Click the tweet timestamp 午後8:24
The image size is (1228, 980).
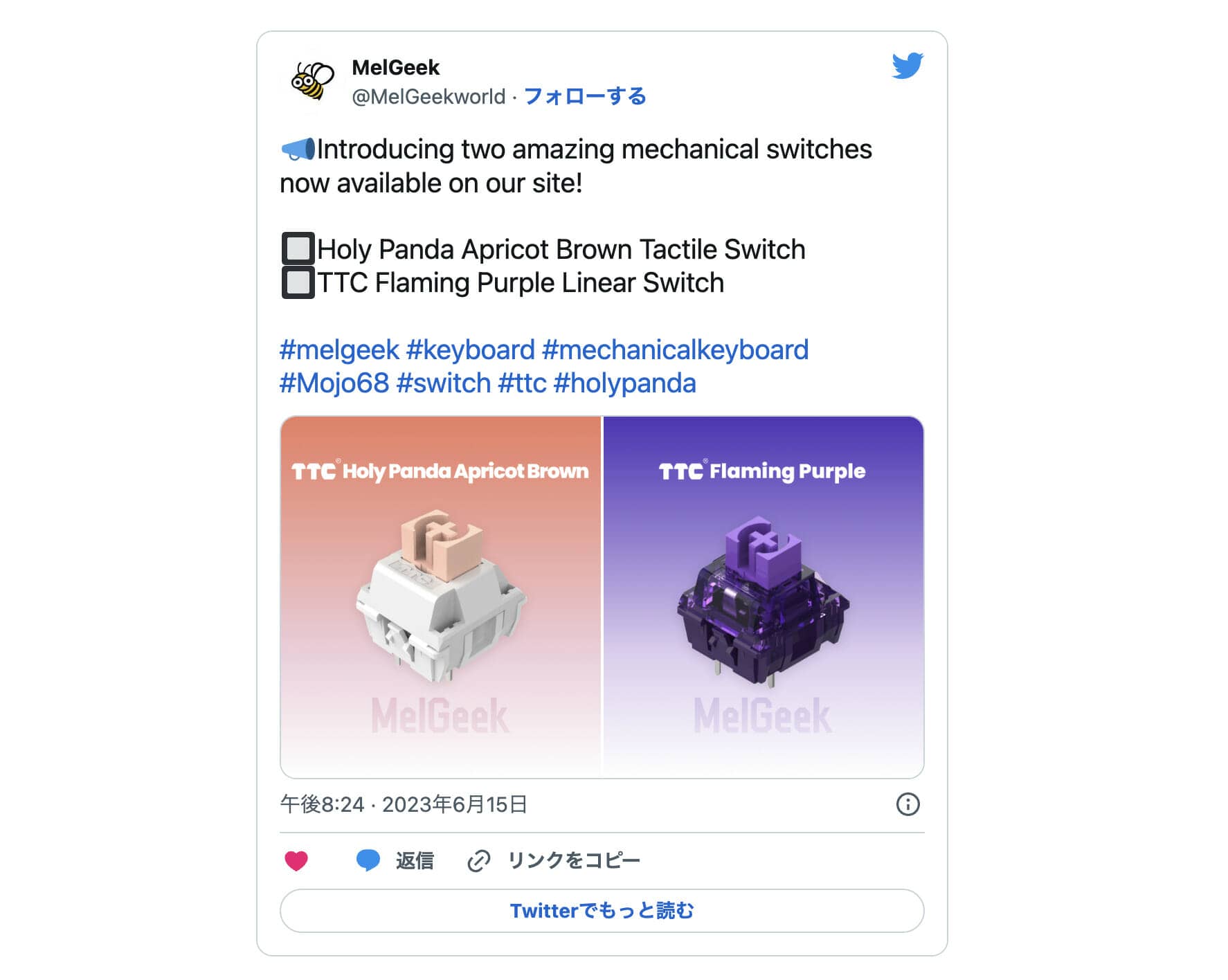tap(322, 804)
